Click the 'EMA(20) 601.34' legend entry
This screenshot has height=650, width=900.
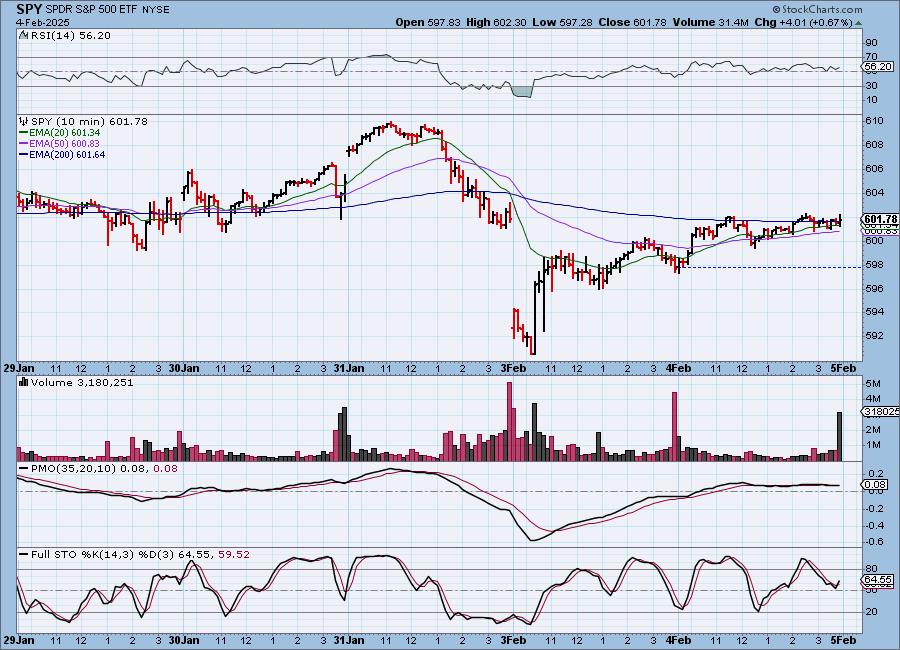64,133
